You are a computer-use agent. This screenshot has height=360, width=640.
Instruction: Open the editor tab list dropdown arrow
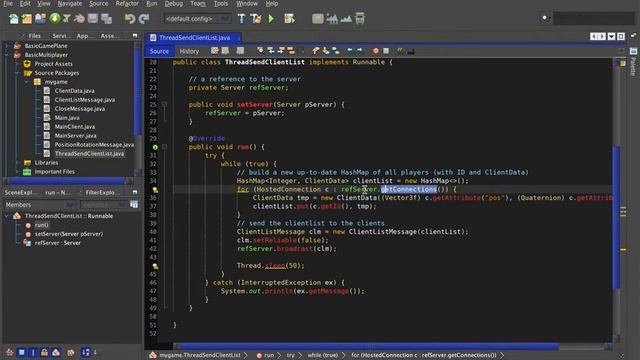(x=611, y=37)
